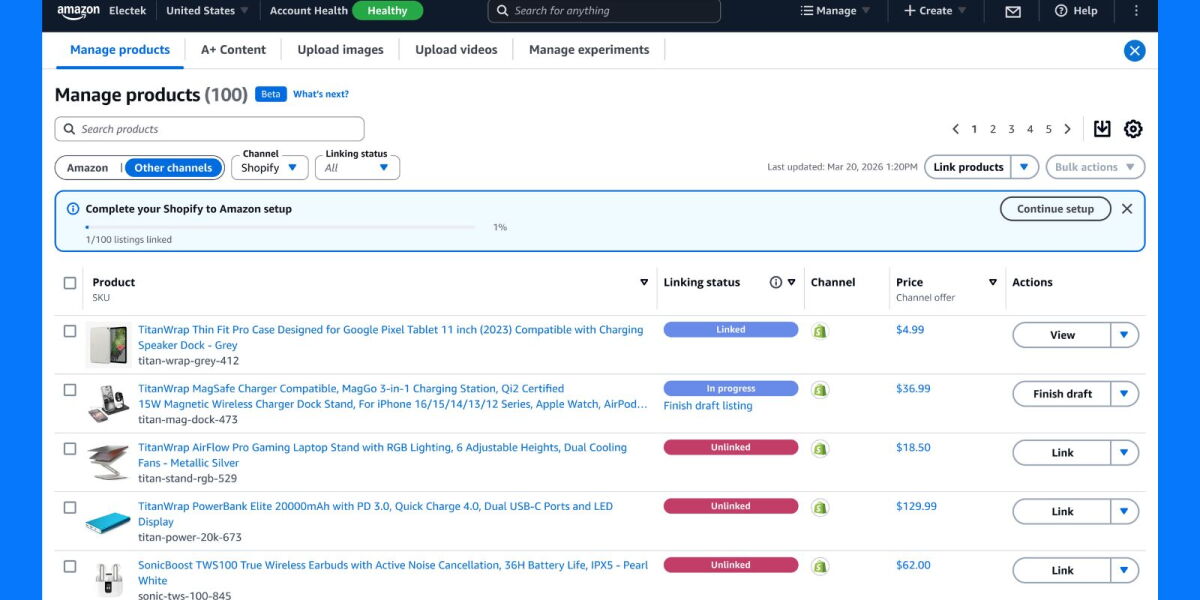The height and width of the screenshot is (600, 1200).
Task: Open the Bulk actions dropdown
Action: (x=1095, y=167)
